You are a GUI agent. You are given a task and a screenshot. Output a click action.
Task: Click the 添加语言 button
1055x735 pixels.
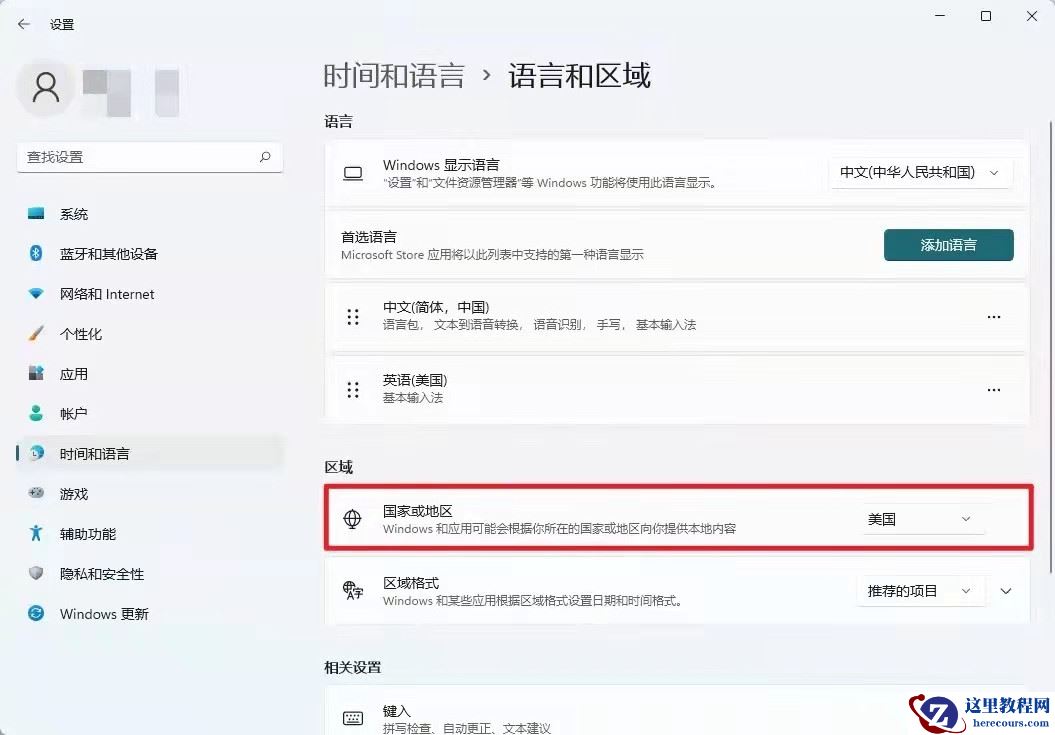click(948, 244)
